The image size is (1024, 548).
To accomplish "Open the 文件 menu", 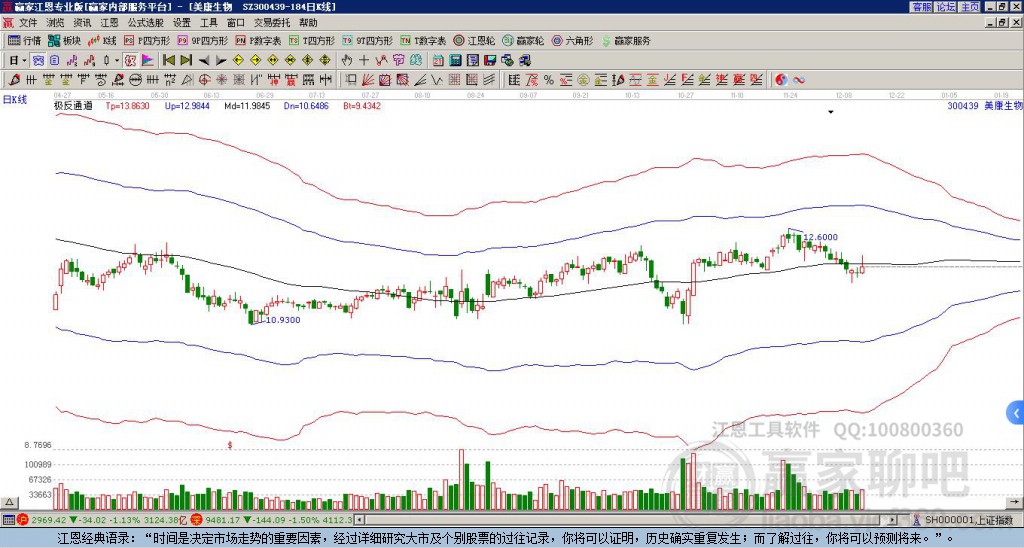I will [28, 23].
